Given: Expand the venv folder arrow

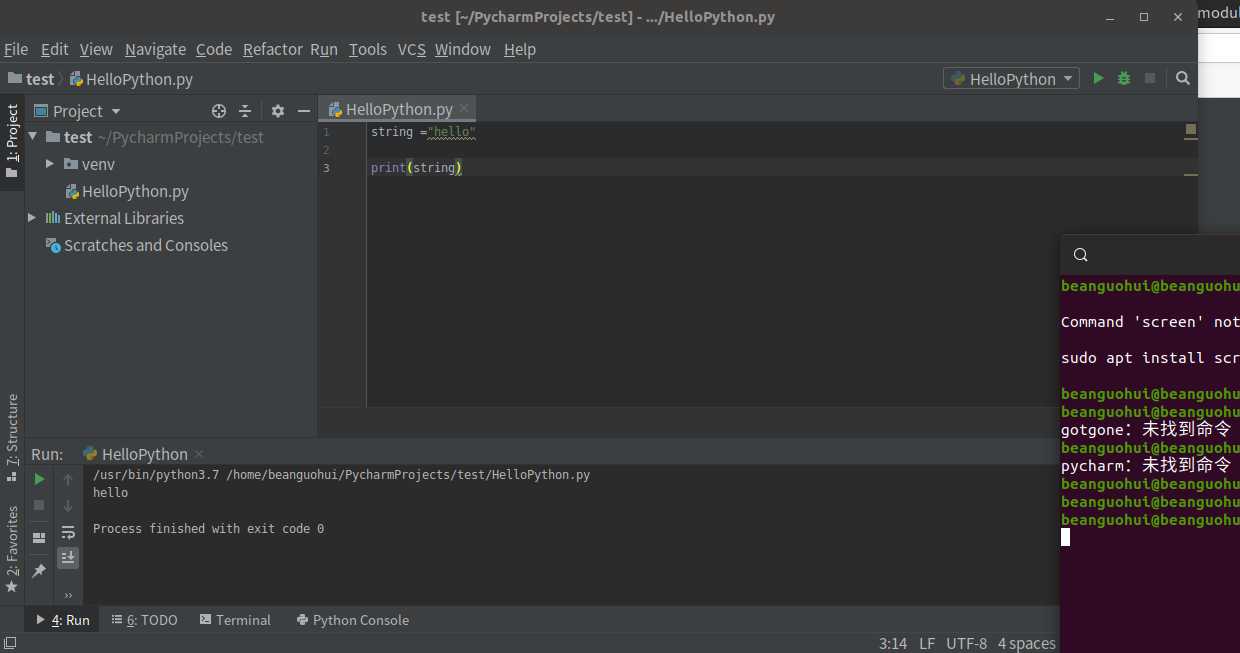Looking at the screenshot, I should click(50, 164).
